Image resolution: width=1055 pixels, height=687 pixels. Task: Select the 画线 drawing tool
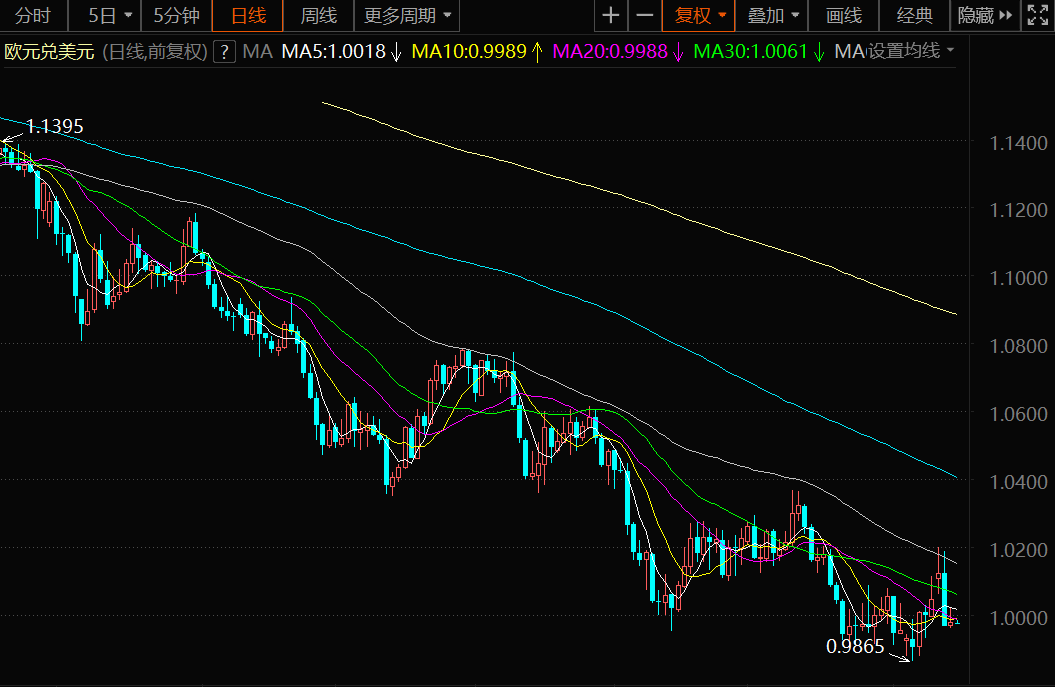point(844,15)
